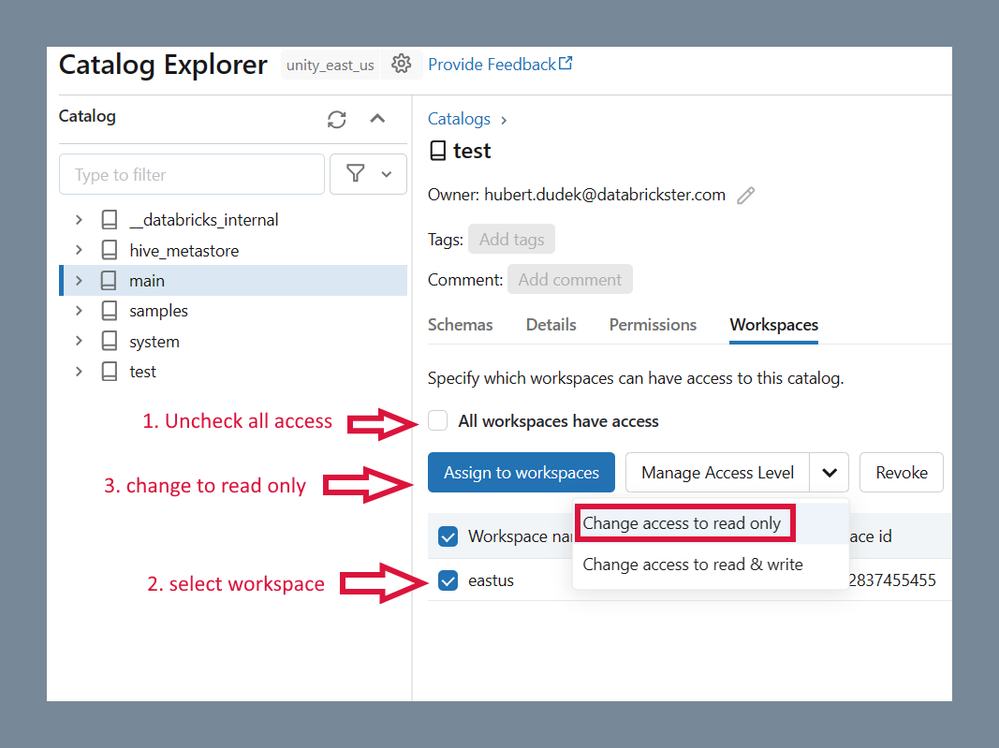999x748 pixels.
Task: Uncheck the eastus workspace checkbox
Action: pyautogui.click(x=448, y=580)
